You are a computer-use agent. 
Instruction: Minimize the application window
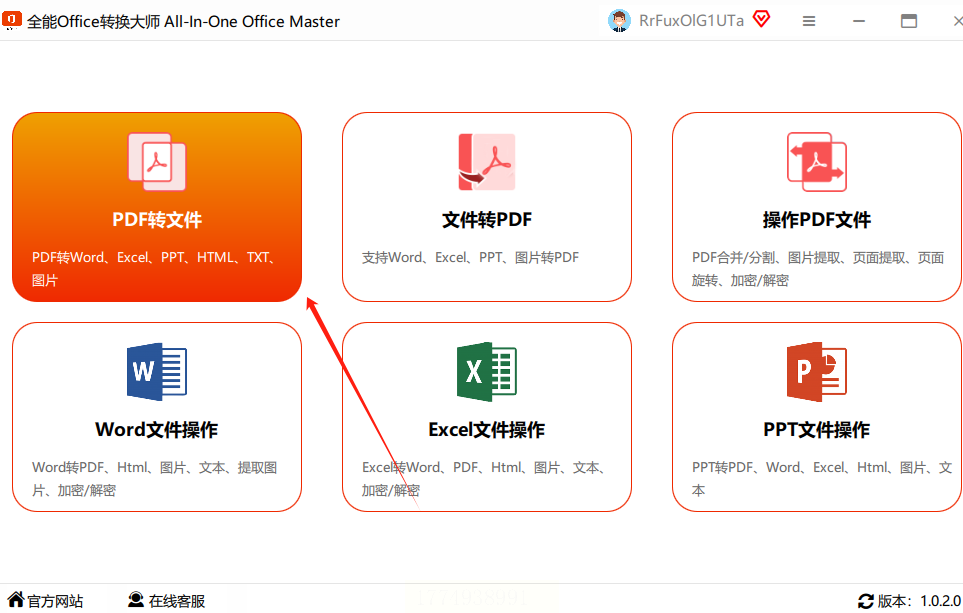(x=859, y=21)
